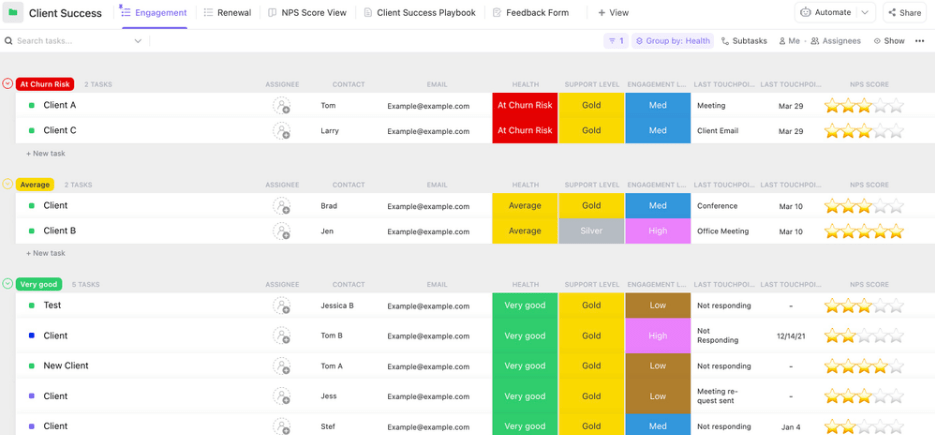Click the Assignees filter icon
Screen dimensions: 935x435
[815, 41]
